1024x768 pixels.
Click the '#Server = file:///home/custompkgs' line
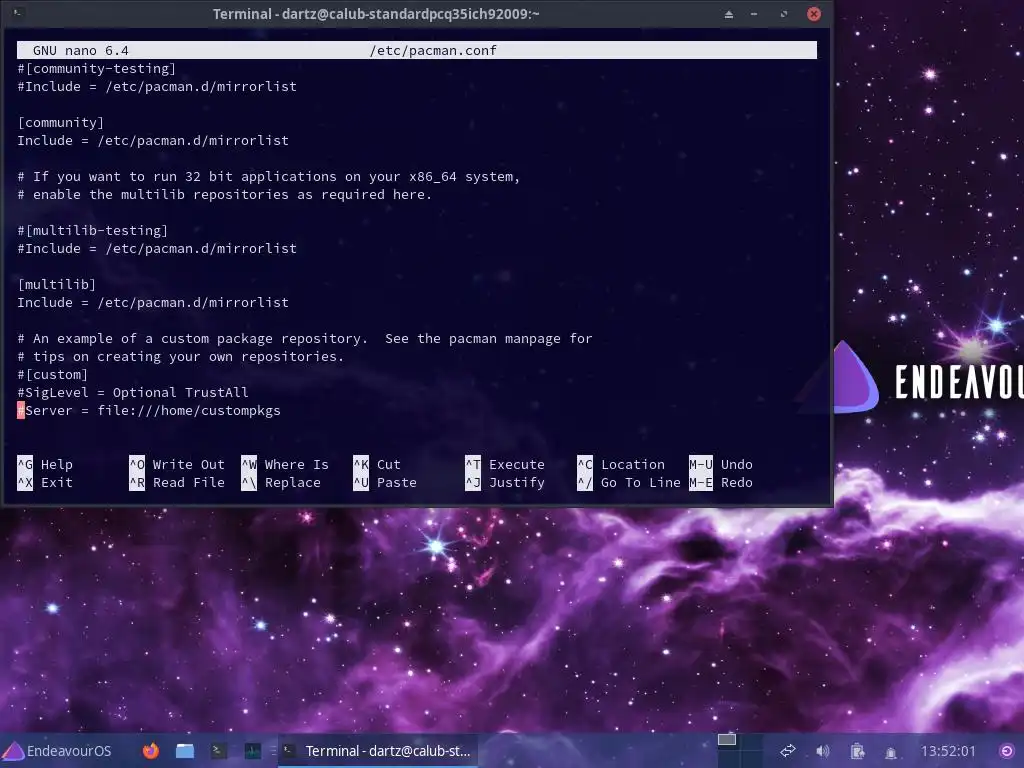pyautogui.click(x=149, y=411)
